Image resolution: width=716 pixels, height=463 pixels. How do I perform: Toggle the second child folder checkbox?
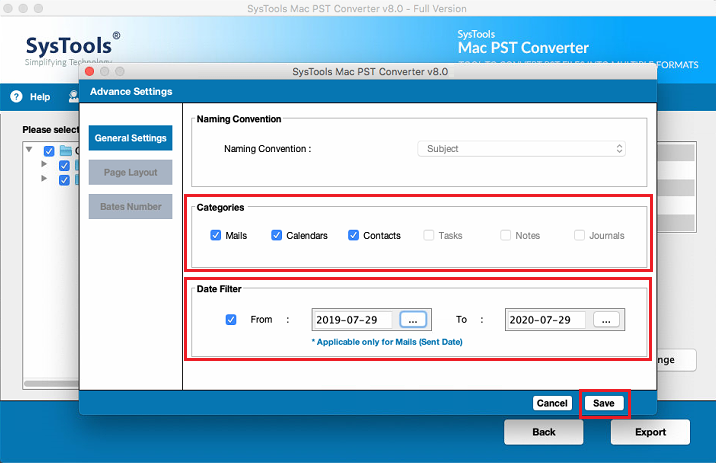point(64,180)
